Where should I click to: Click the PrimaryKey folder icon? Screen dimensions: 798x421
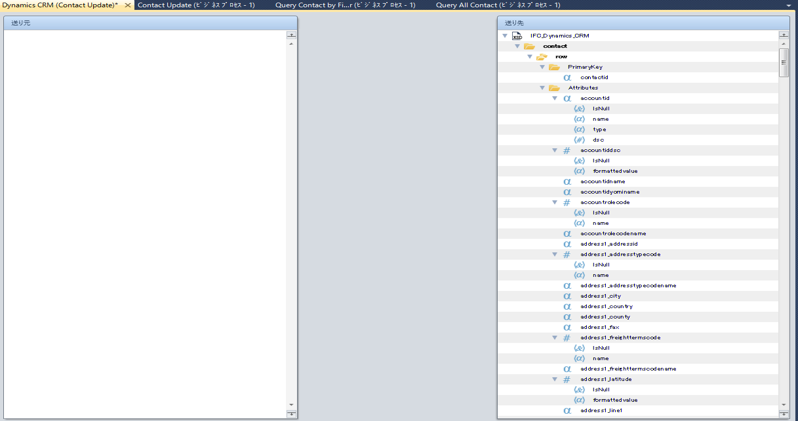coord(554,67)
